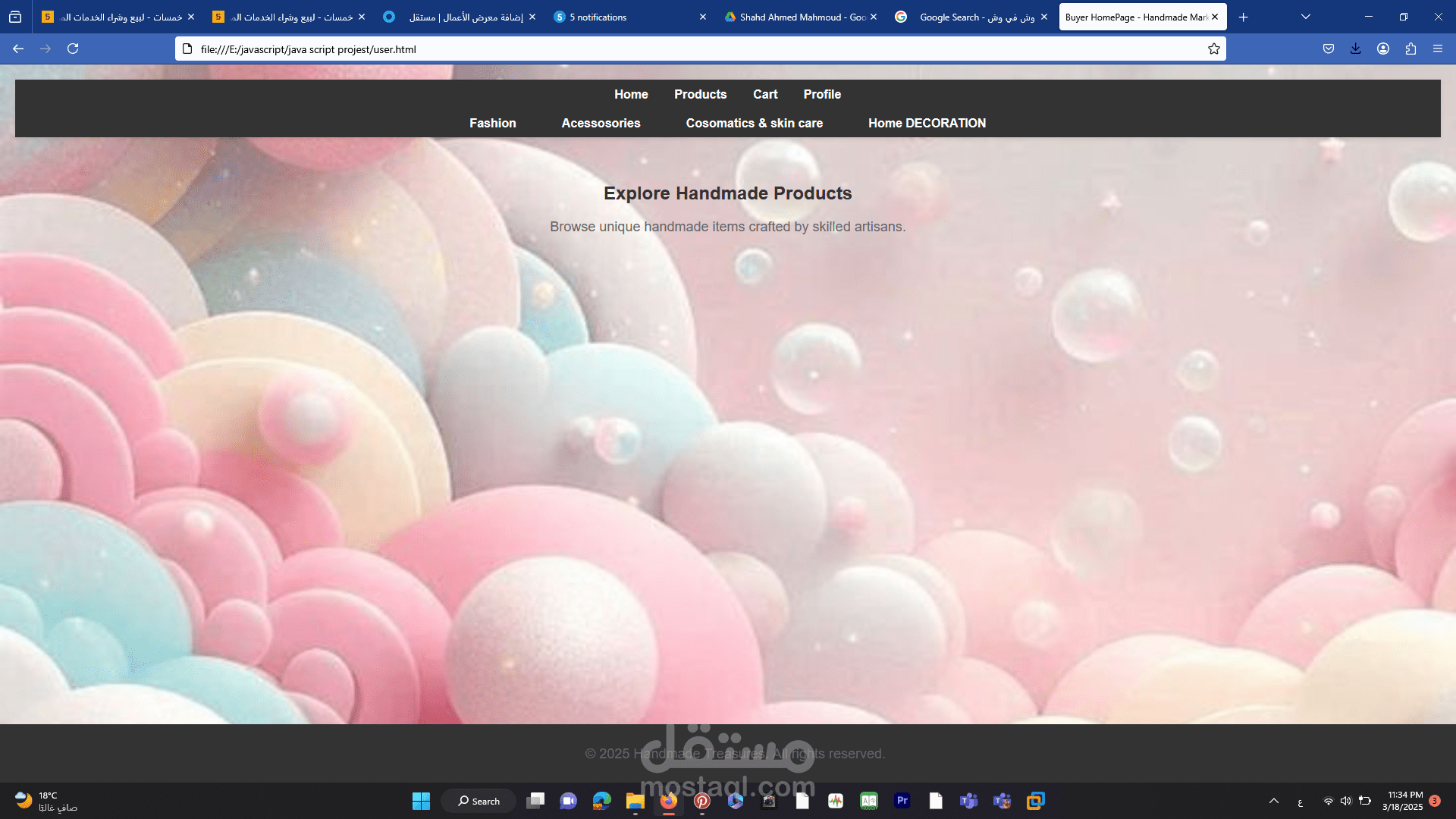Open the Windows Start menu
This screenshot has height=819, width=1456.
click(x=421, y=801)
